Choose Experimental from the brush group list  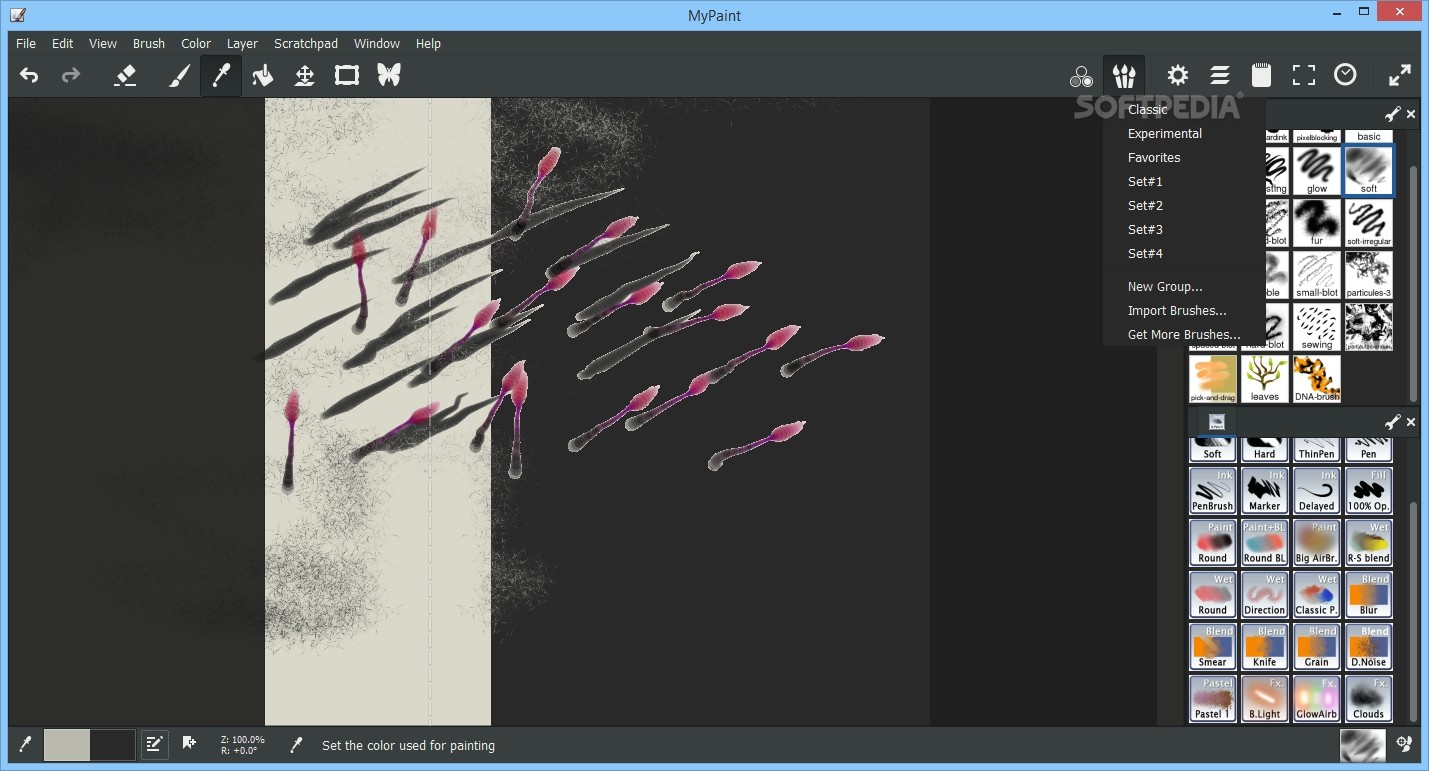[x=1164, y=133]
